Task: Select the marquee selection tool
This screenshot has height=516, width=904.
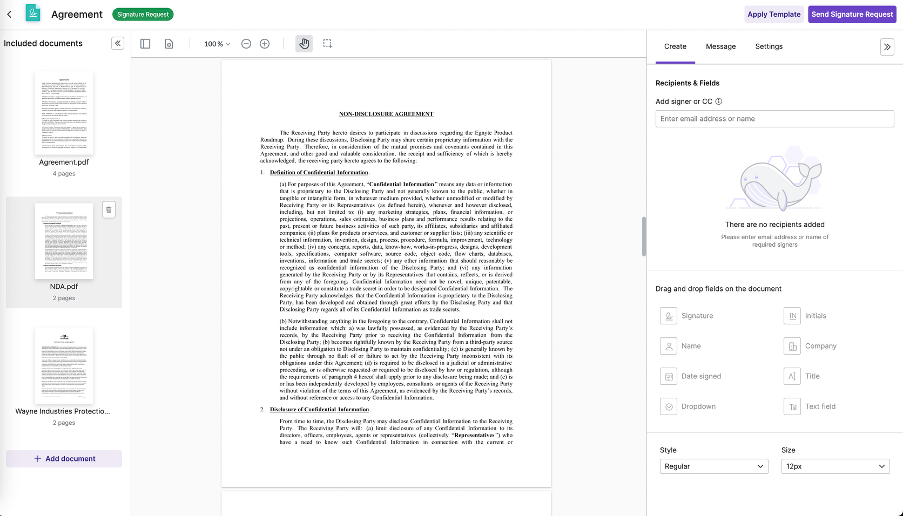Action: [327, 43]
